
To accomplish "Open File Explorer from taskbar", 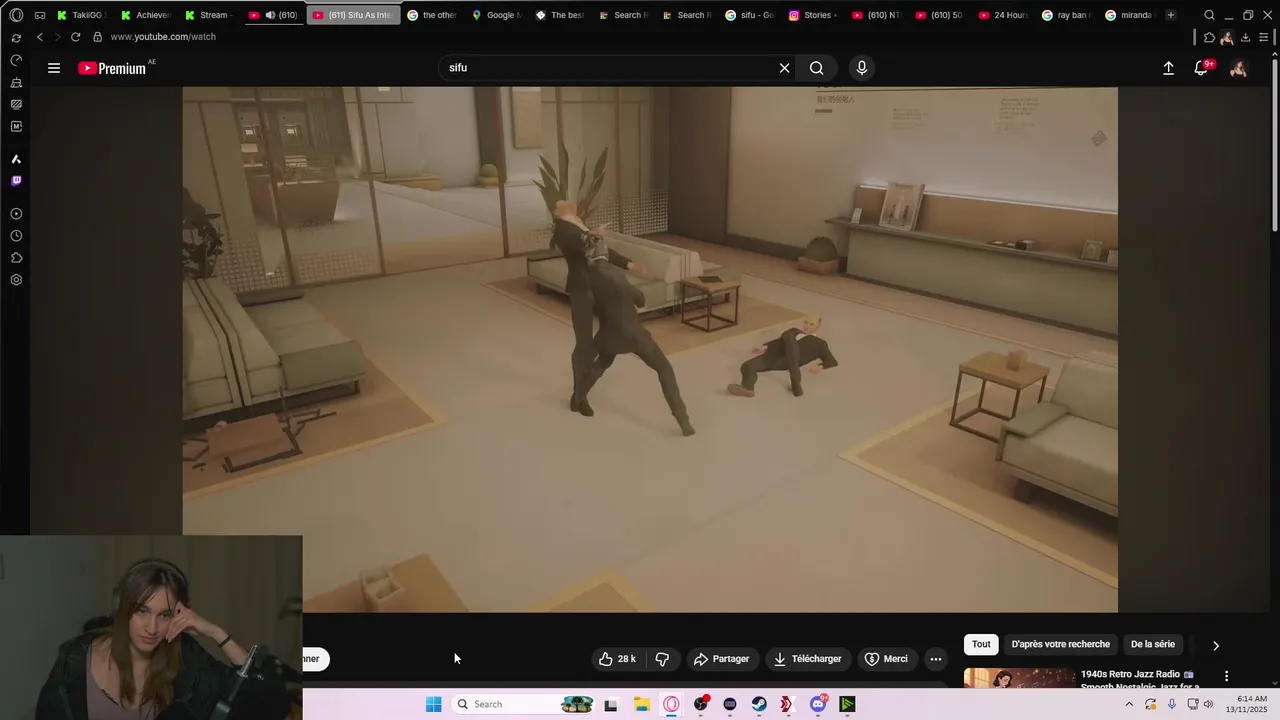I will pos(641,704).
